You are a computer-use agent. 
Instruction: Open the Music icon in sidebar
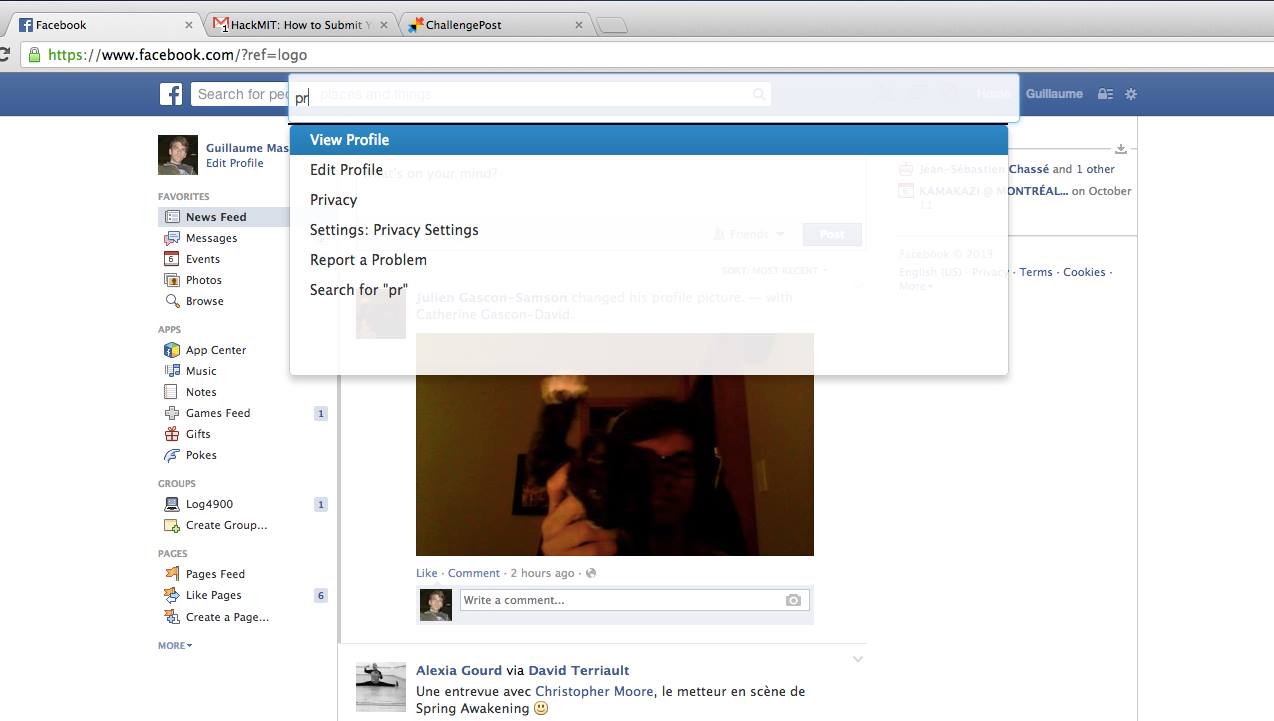point(172,371)
